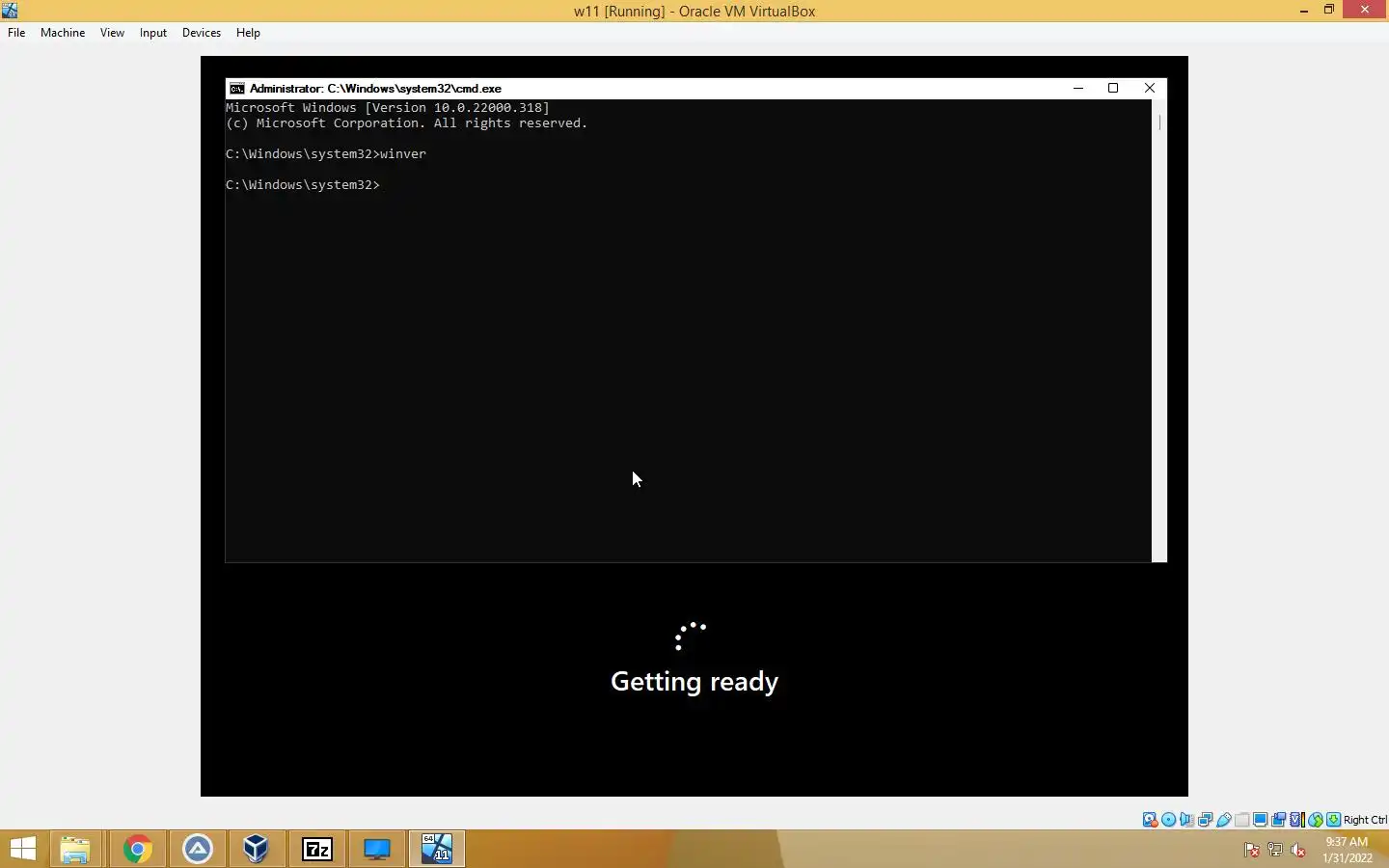
Task: Click the shared folders status icon
Action: (1241, 820)
